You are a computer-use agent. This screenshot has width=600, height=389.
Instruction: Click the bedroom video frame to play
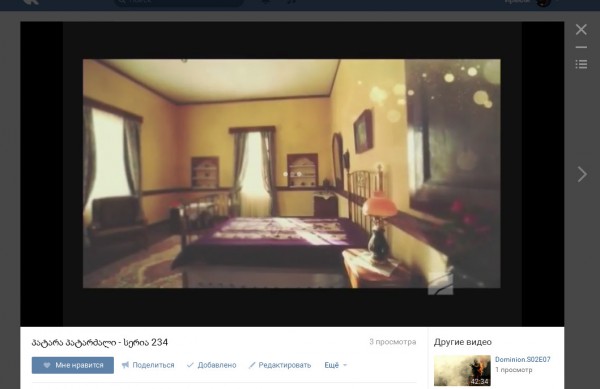[292, 173]
